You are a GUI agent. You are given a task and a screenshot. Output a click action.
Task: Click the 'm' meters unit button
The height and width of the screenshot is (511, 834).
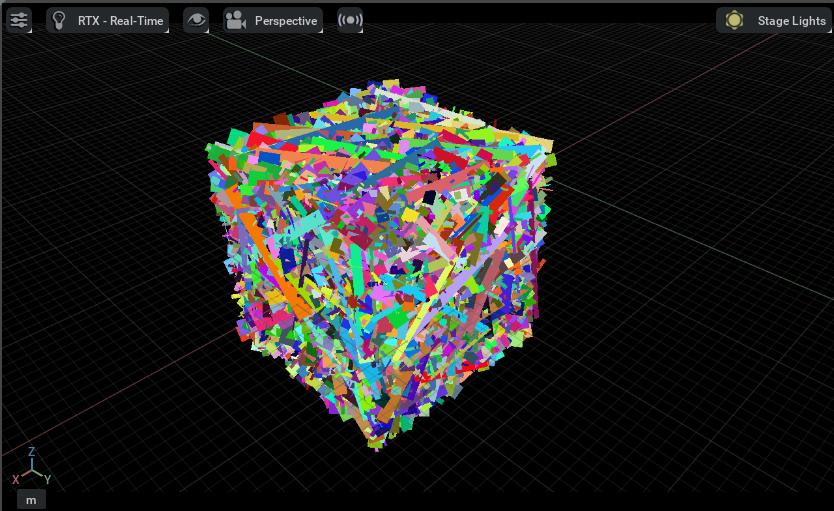click(31, 499)
